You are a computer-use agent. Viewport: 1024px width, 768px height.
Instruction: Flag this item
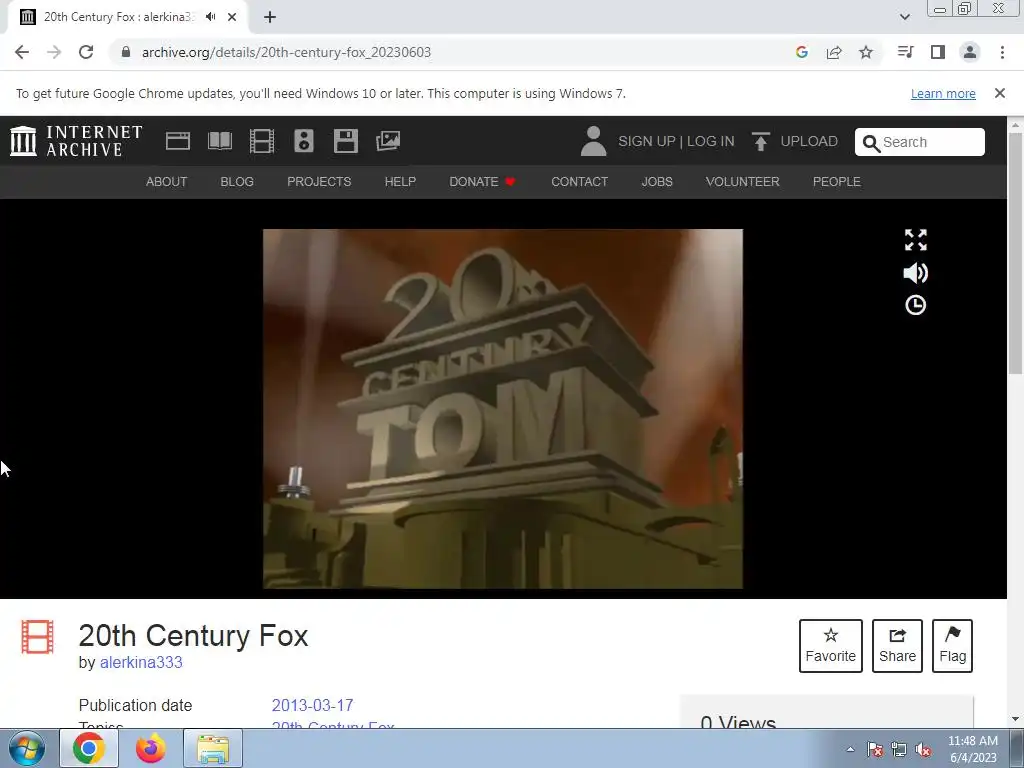tap(952, 646)
